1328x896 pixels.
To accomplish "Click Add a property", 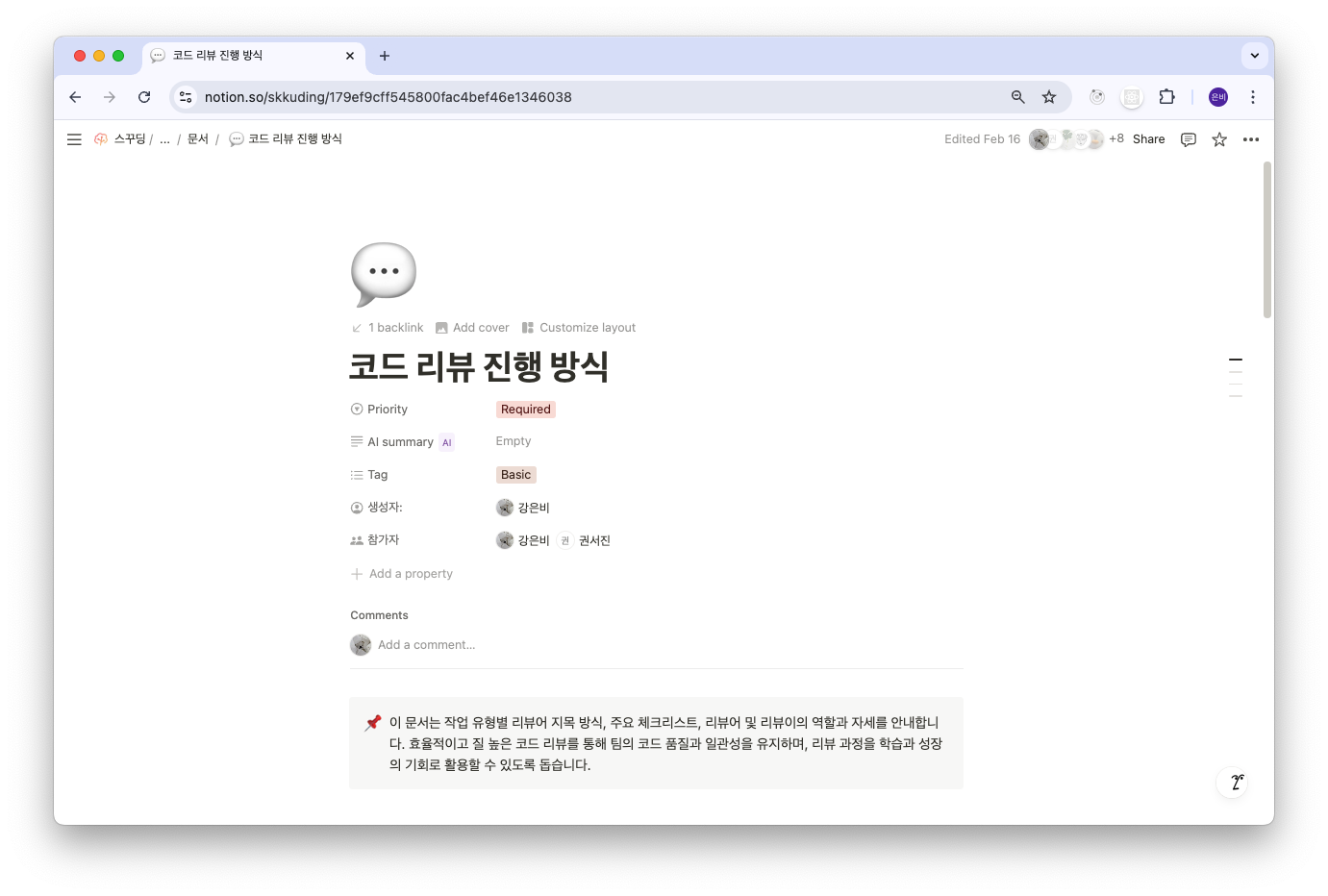I will 402,574.
